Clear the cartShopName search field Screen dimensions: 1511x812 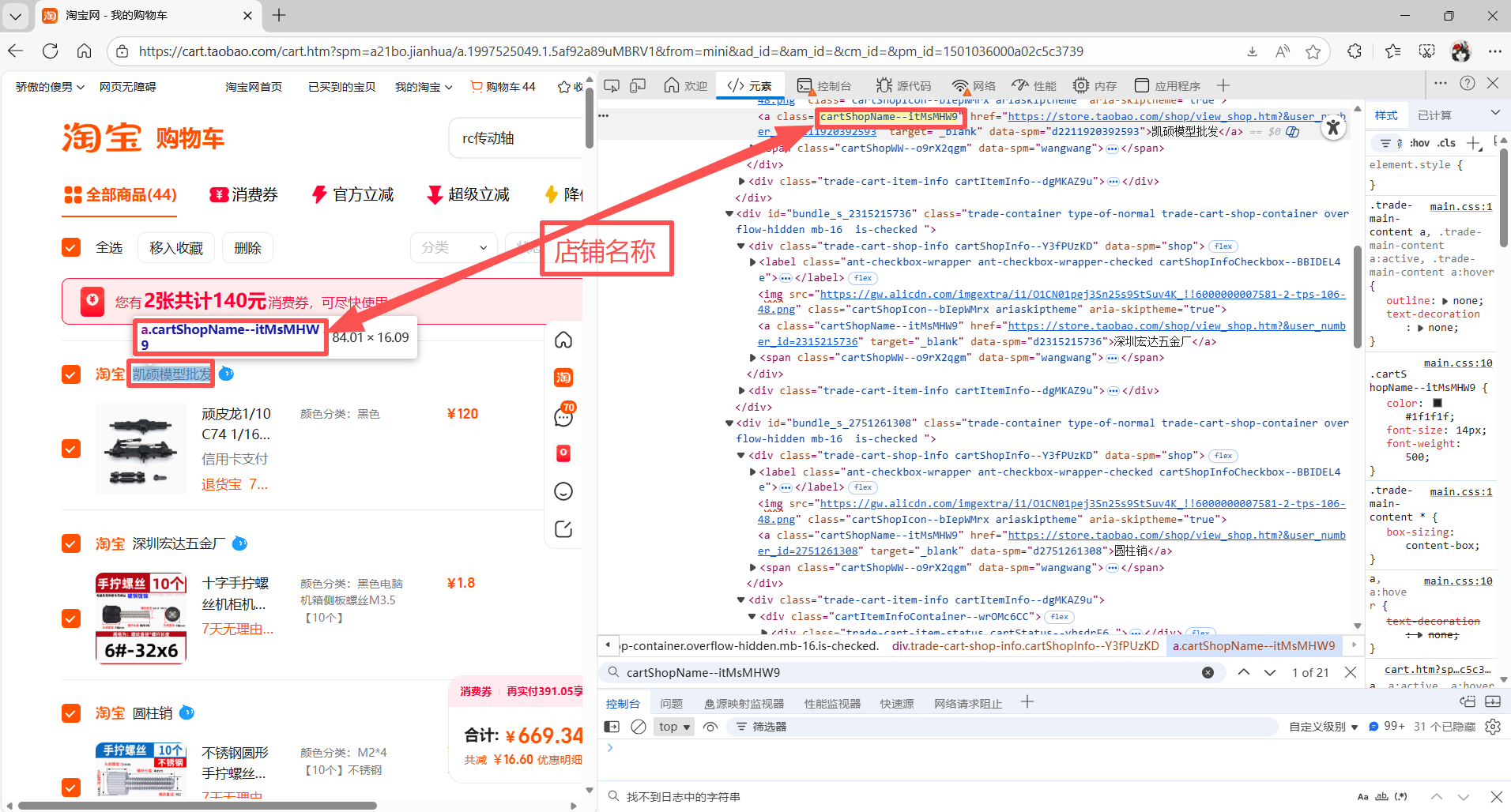(1208, 672)
